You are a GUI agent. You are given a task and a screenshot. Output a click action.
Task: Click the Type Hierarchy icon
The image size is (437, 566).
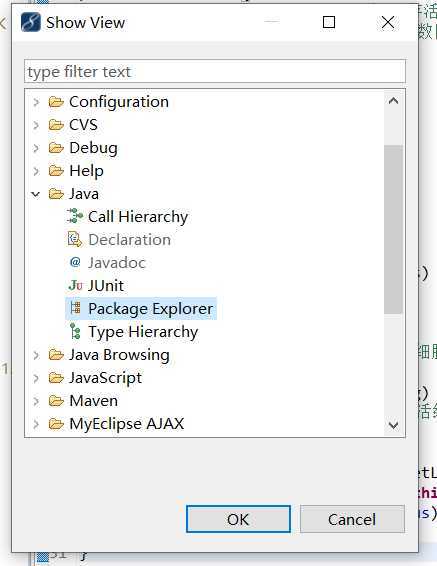point(75,331)
